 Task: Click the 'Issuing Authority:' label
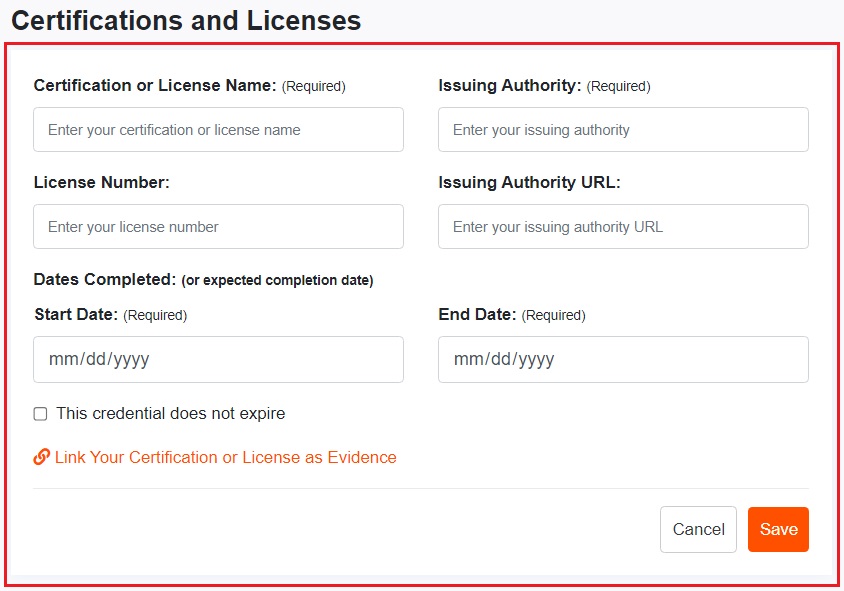(x=510, y=86)
